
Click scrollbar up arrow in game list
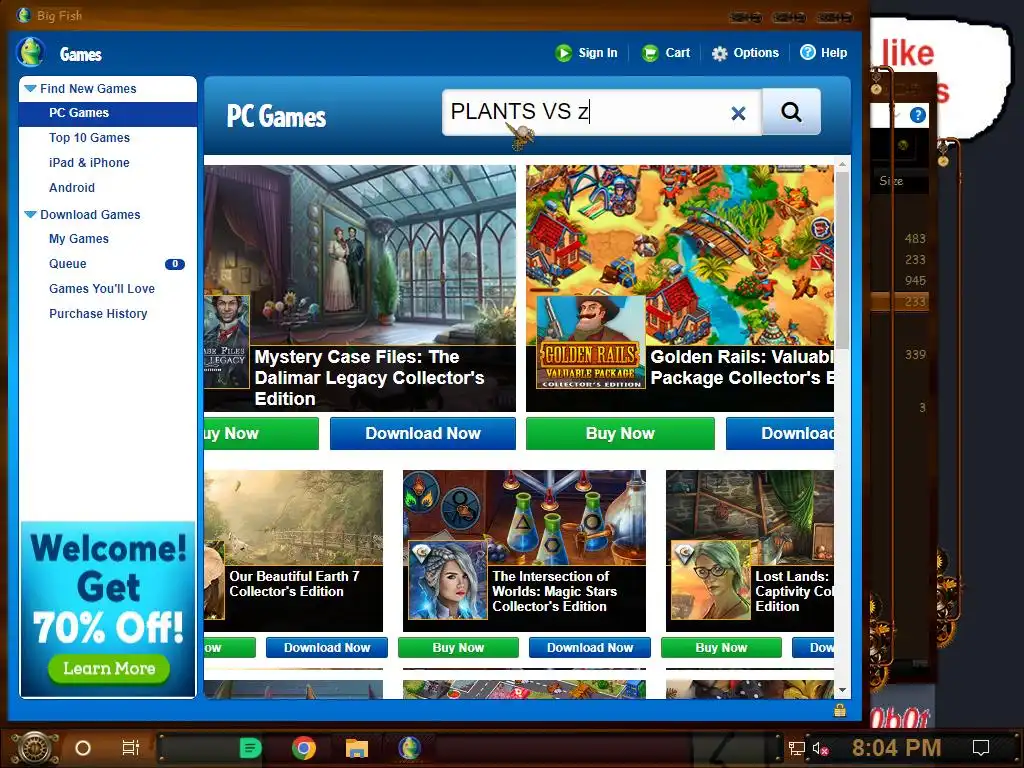[x=842, y=164]
